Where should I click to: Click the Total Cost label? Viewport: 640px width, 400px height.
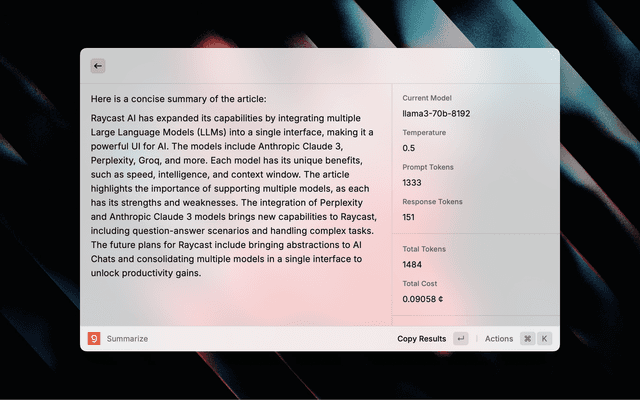tap(421, 284)
